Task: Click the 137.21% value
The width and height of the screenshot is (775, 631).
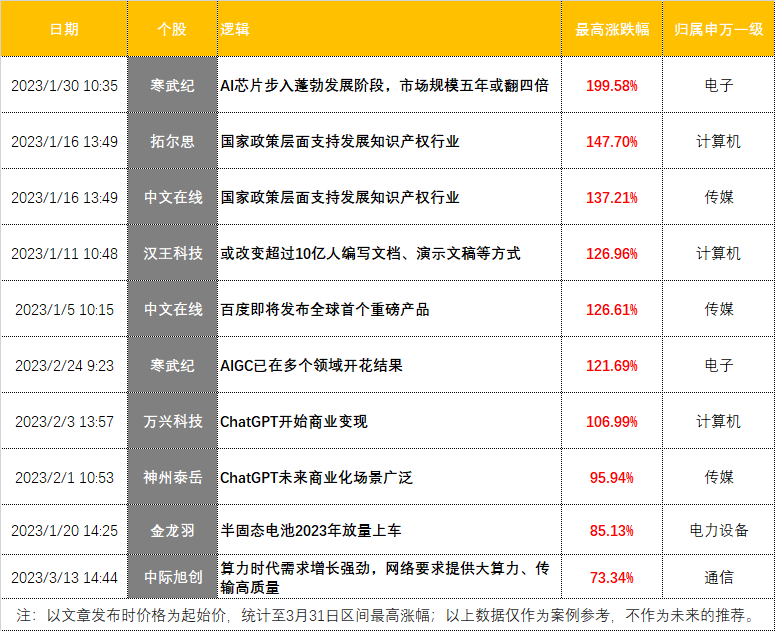Action: tap(612, 198)
